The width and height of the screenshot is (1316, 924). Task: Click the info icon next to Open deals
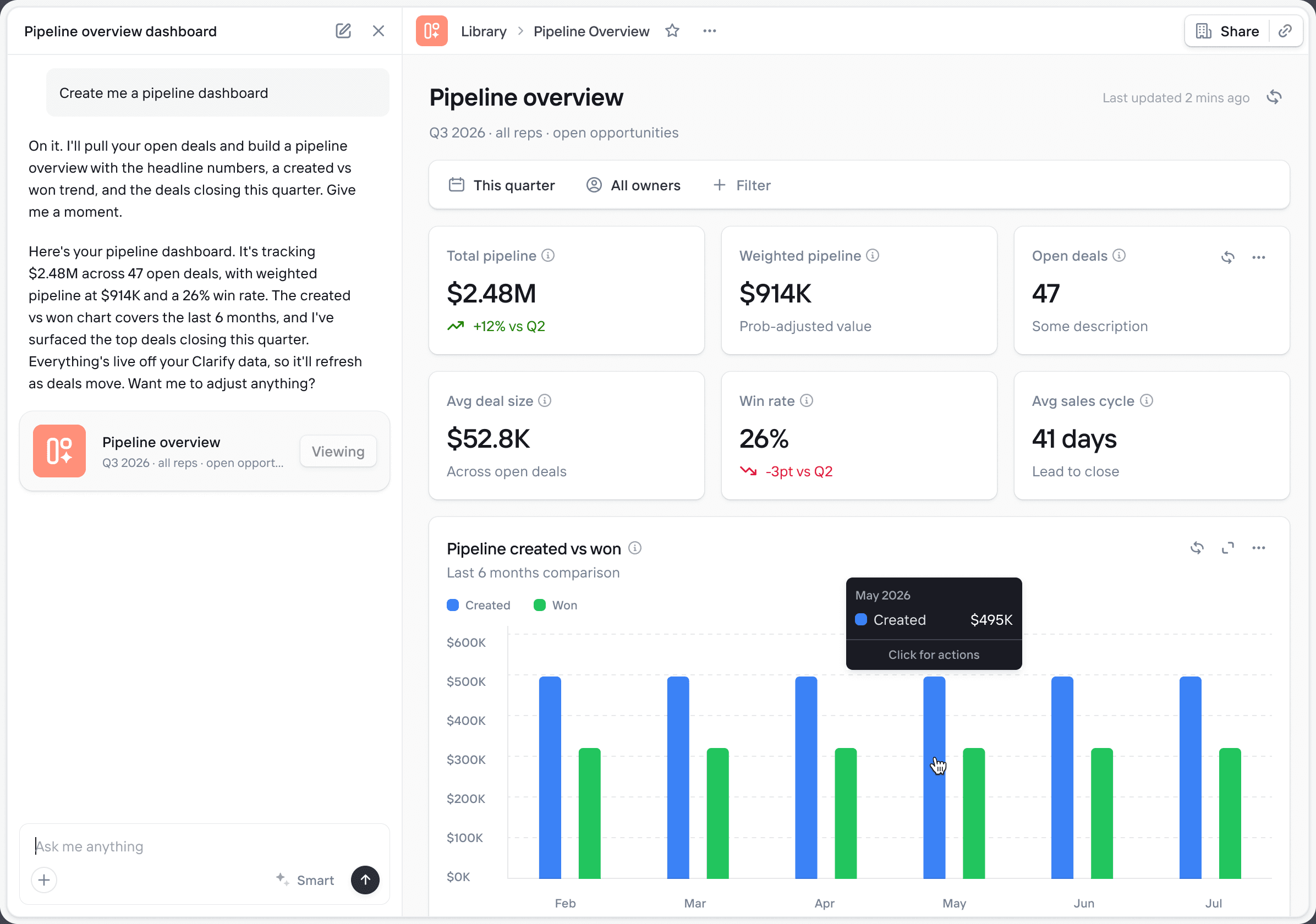pos(1119,256)
